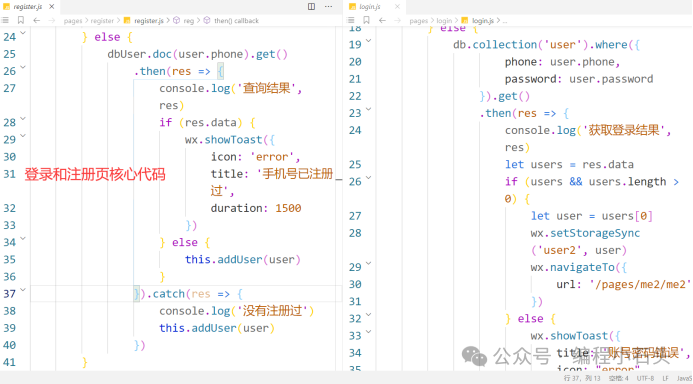Click 'let users = res.data' on login.js line 25
The height and width of the screenshot is (384, 693).
tap(569, 165)
